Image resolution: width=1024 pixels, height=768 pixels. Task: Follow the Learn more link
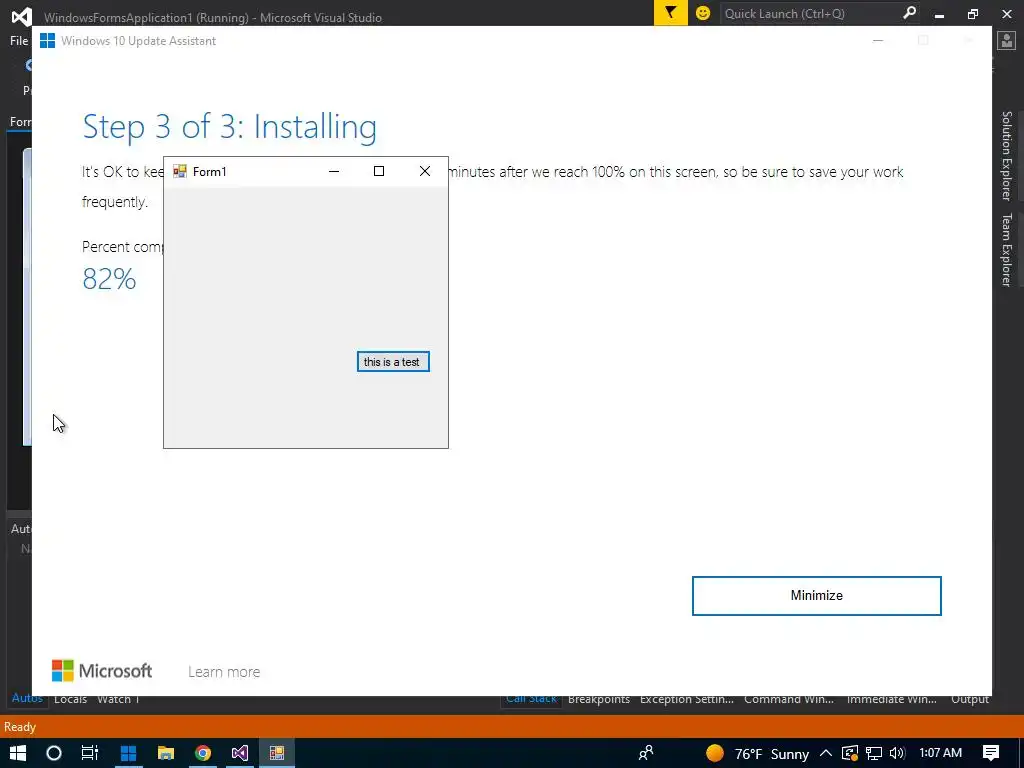[x=224, y=671]
